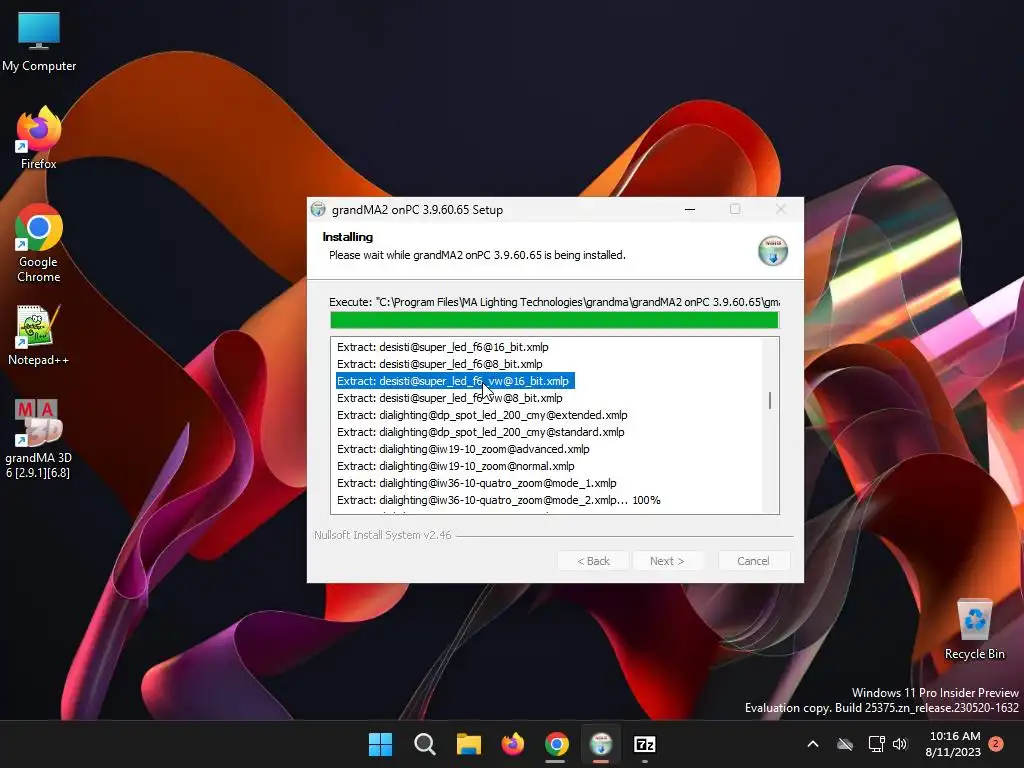Select row dp_spot_led_200_cmy@standard.xmlp
1024x768 pixels.
[481, 432]
